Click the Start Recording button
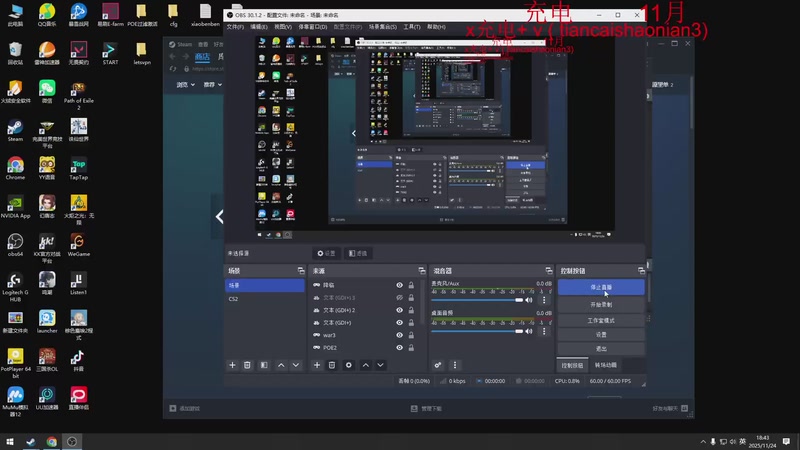 (601, 305)
